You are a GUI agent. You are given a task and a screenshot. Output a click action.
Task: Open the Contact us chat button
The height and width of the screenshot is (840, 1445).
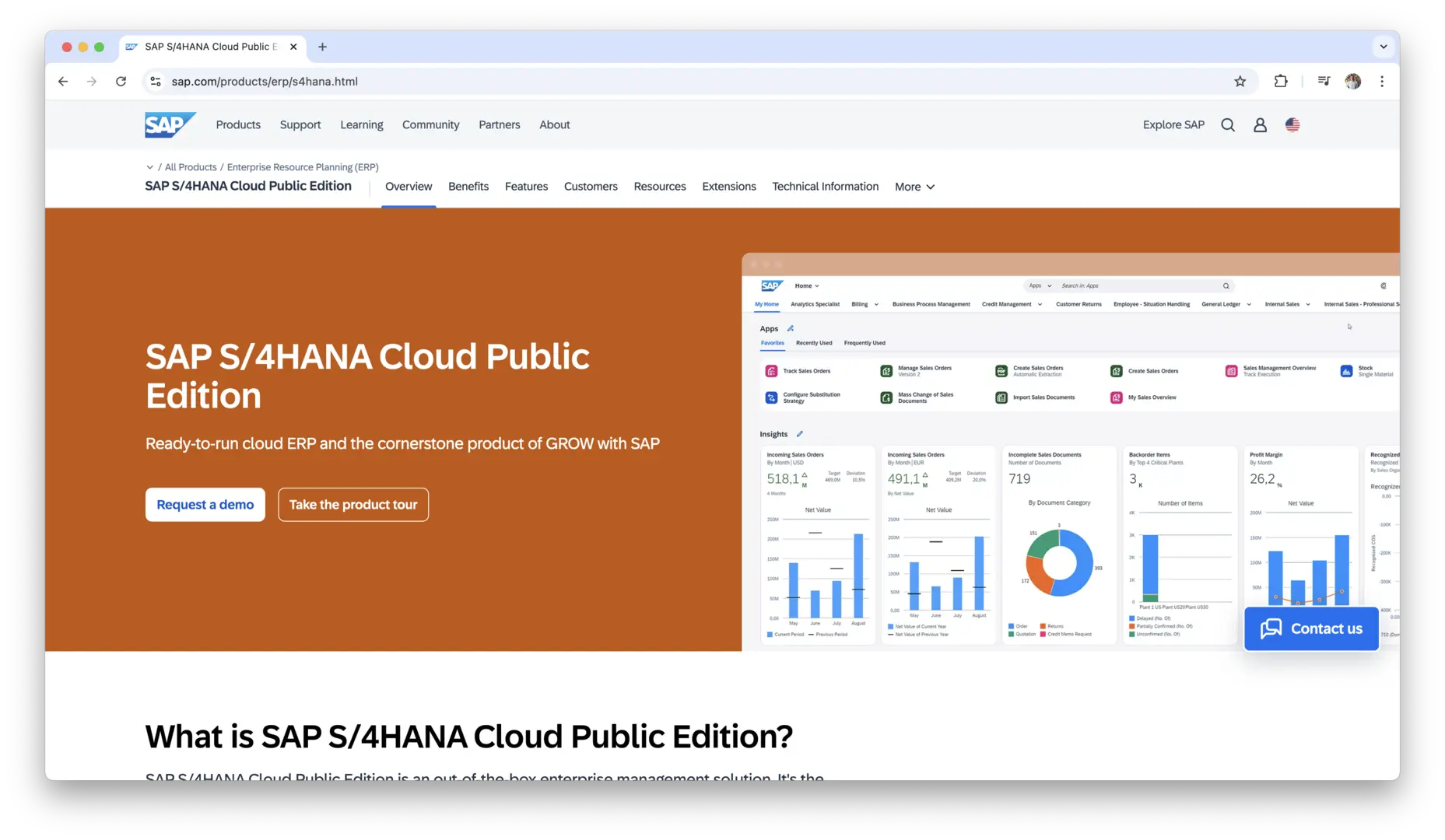pyautogui.click(x=1311, y=628)
